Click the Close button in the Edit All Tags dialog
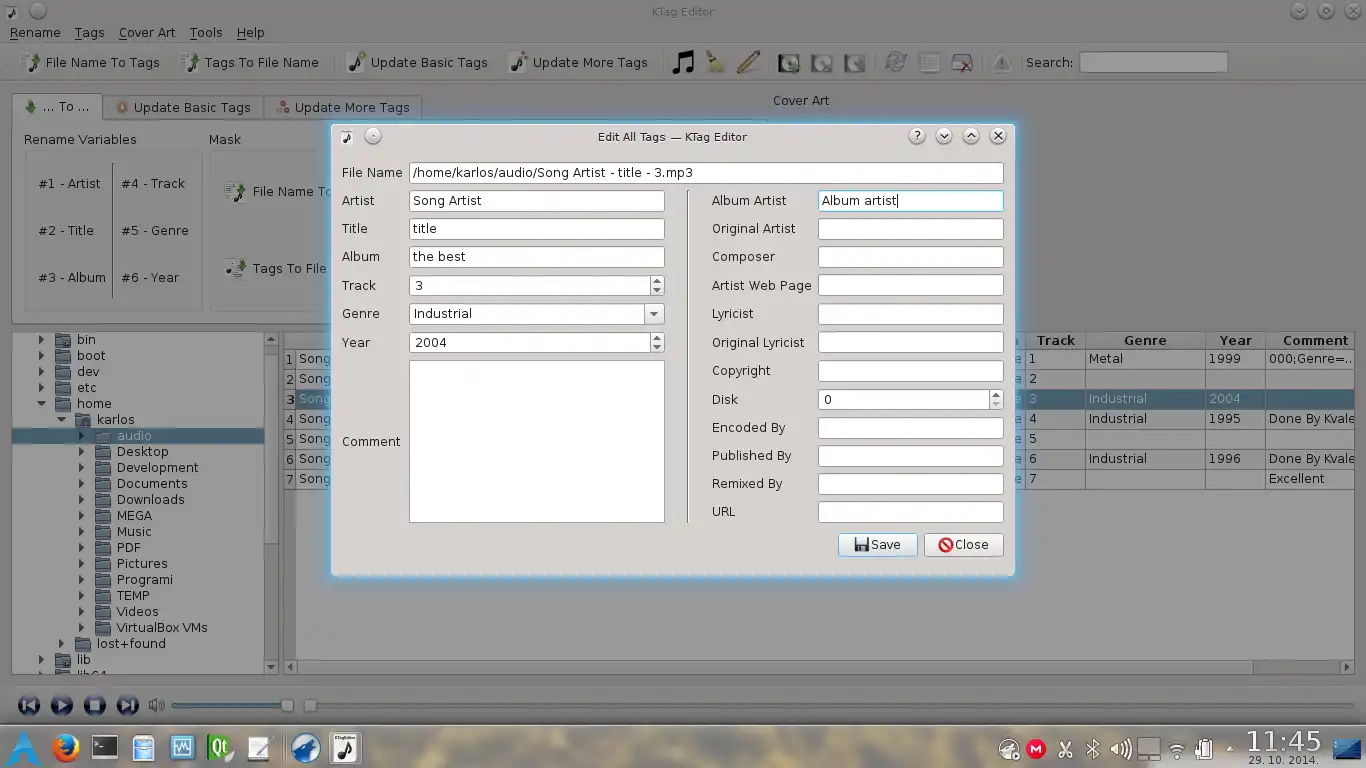 963,545
